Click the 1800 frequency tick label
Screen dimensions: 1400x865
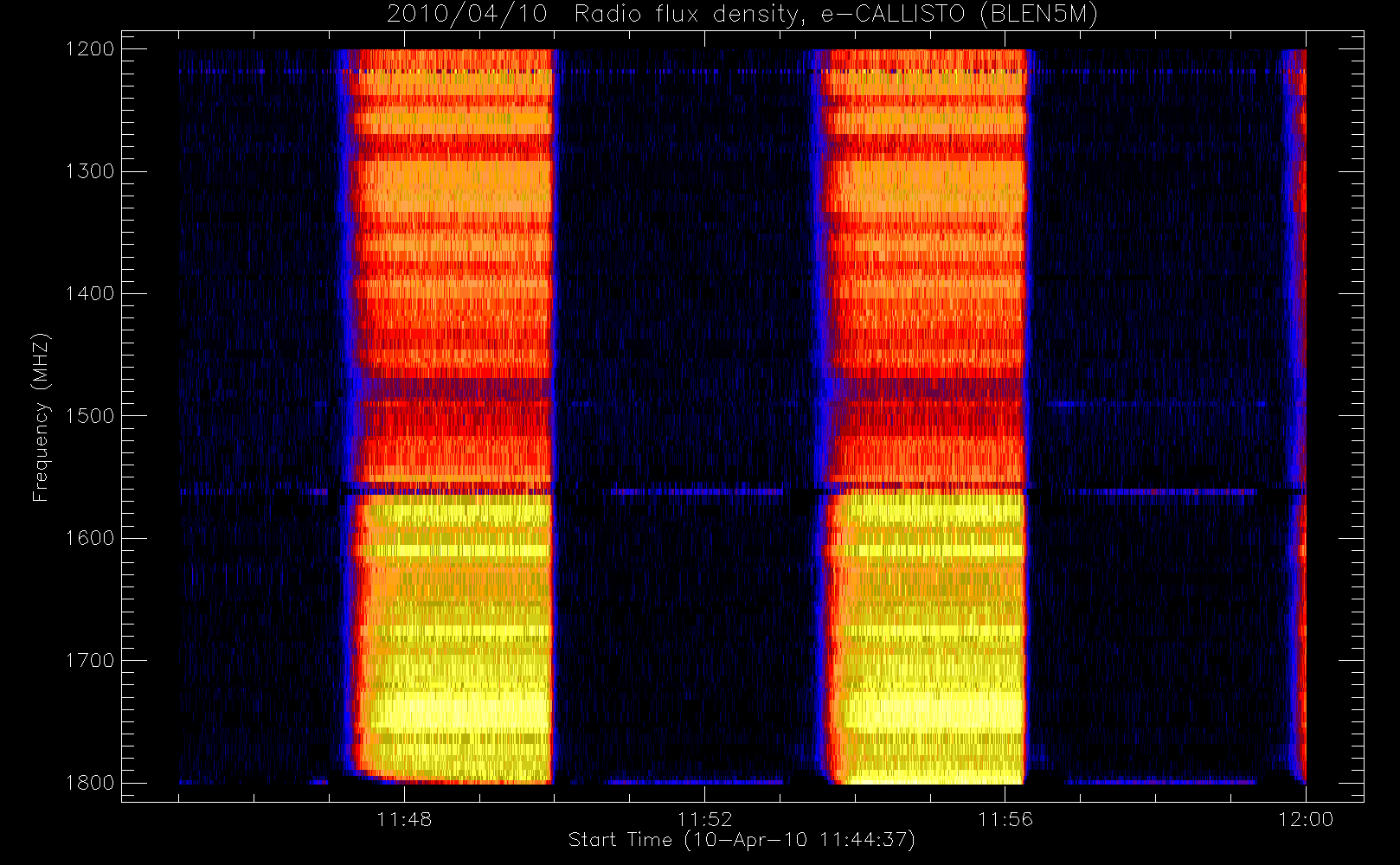90,783
